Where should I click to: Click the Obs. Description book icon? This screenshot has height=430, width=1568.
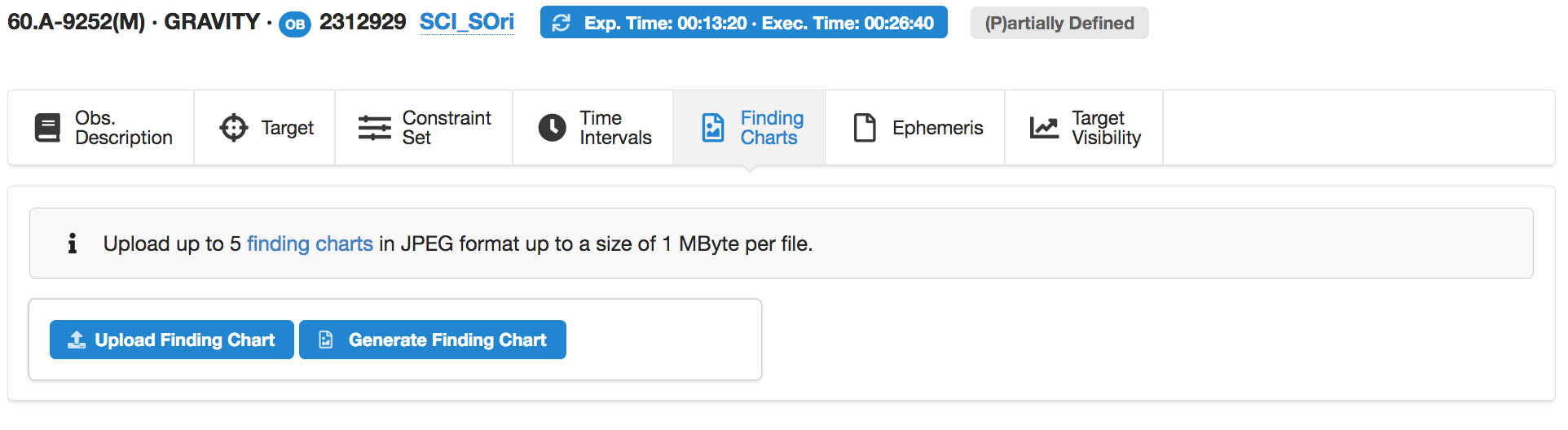point(47,128)
